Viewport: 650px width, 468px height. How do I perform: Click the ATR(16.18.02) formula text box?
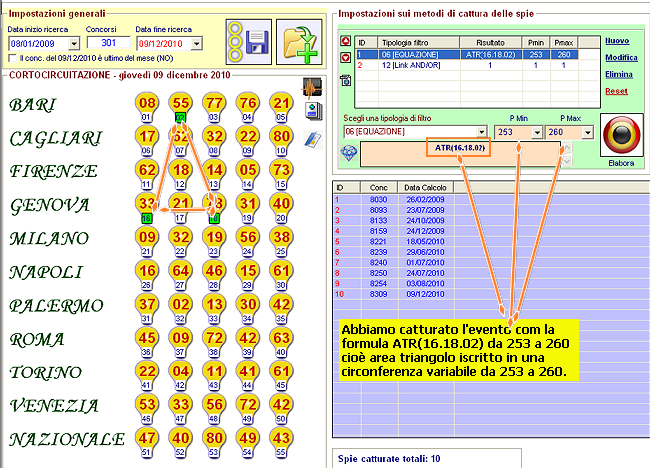pyautogui.click(x=460, y=154)
